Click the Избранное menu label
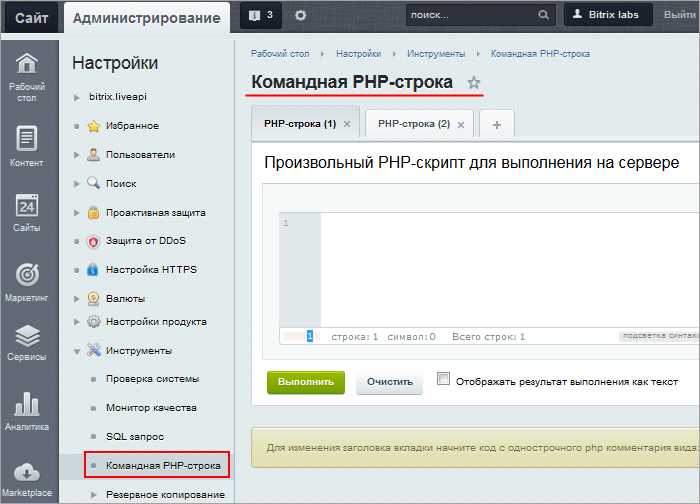The image size is (700, 504). pyautogui.click(x=132, y=126)
